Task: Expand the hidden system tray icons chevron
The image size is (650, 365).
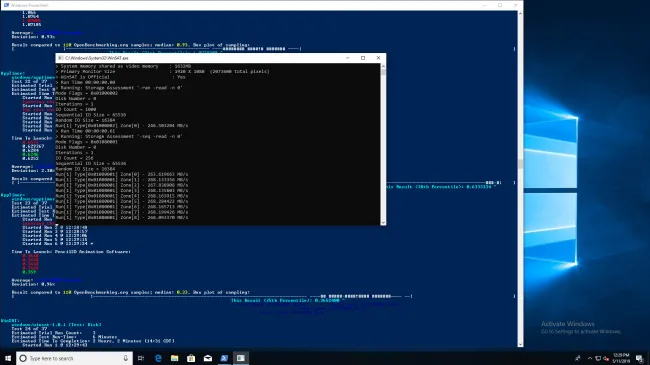Action: pos(589,358)
